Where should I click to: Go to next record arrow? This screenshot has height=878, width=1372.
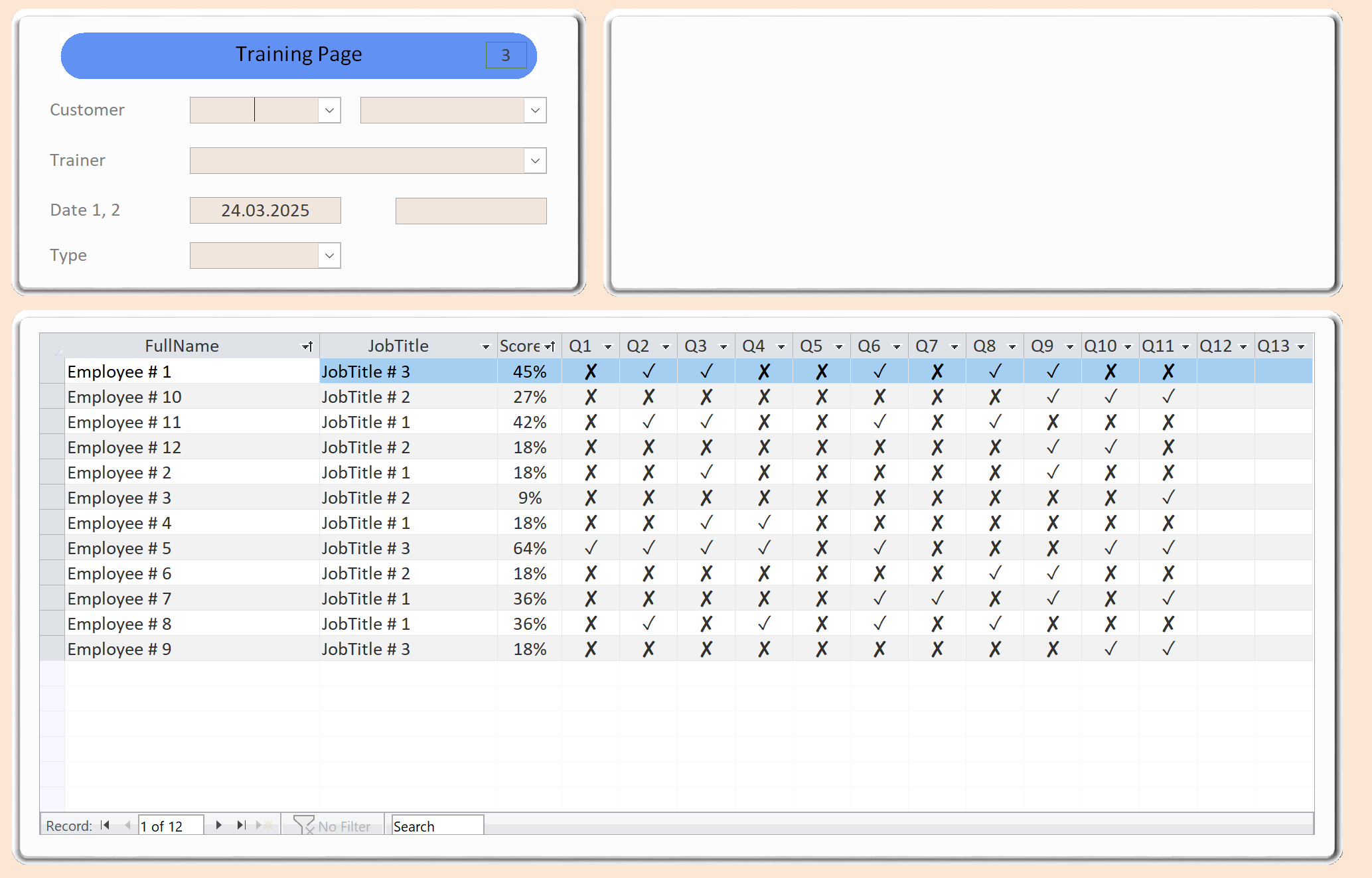[218, 825]
